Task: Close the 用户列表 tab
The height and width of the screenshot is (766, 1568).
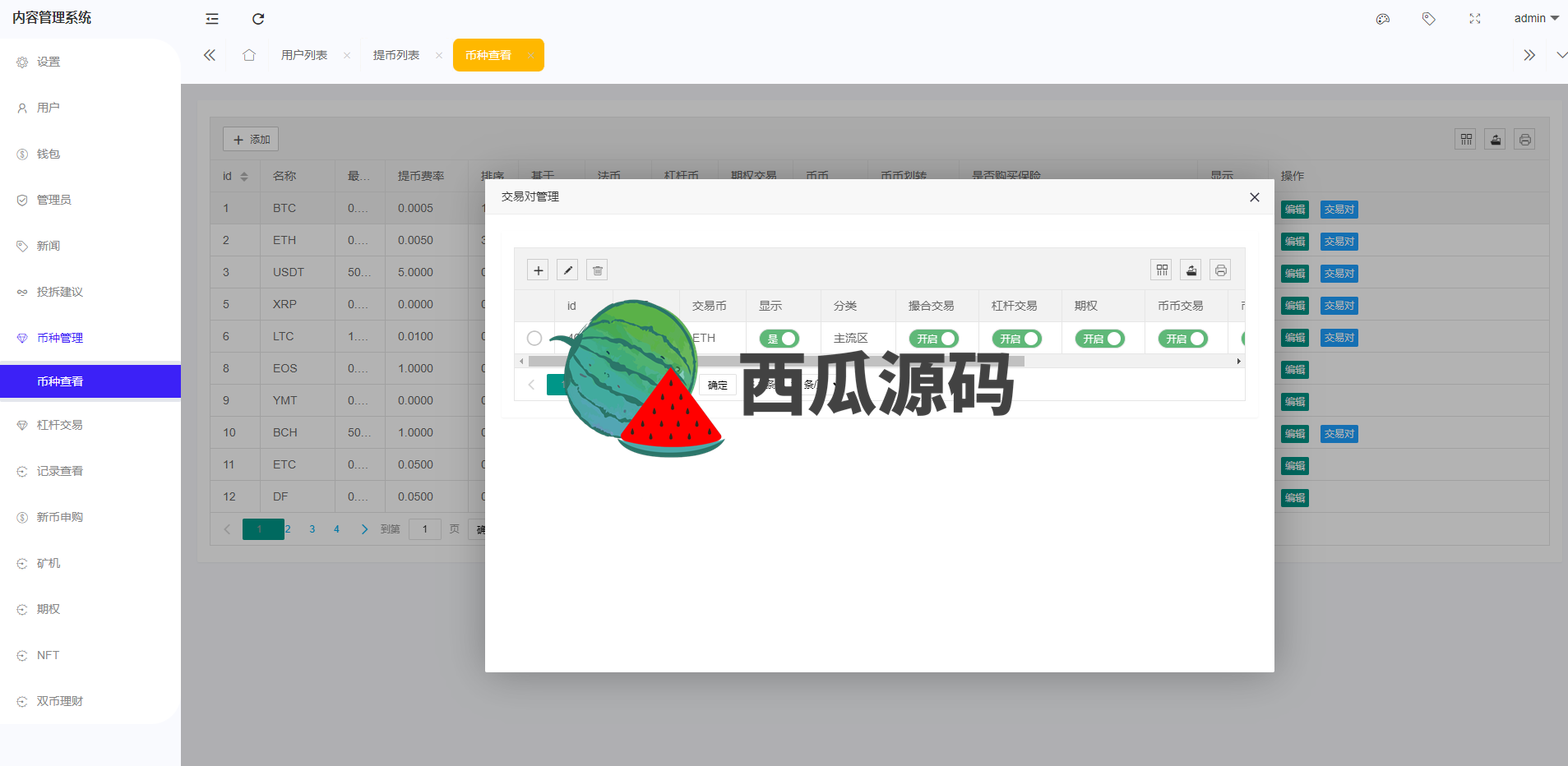Action: tap(347, 55)
